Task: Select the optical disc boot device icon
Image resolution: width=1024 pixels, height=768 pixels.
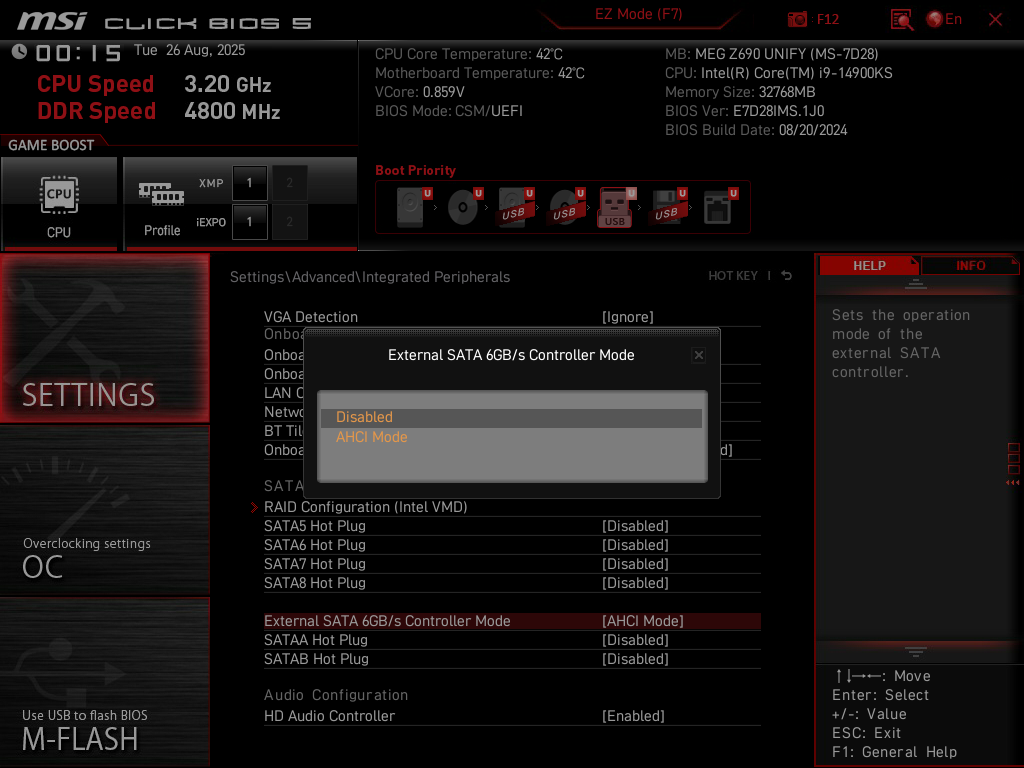Action: click(x=464, y=207)
